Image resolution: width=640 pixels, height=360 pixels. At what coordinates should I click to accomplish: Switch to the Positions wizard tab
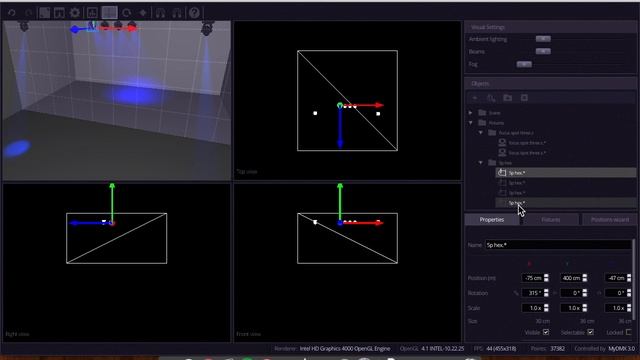pos(609,220)
